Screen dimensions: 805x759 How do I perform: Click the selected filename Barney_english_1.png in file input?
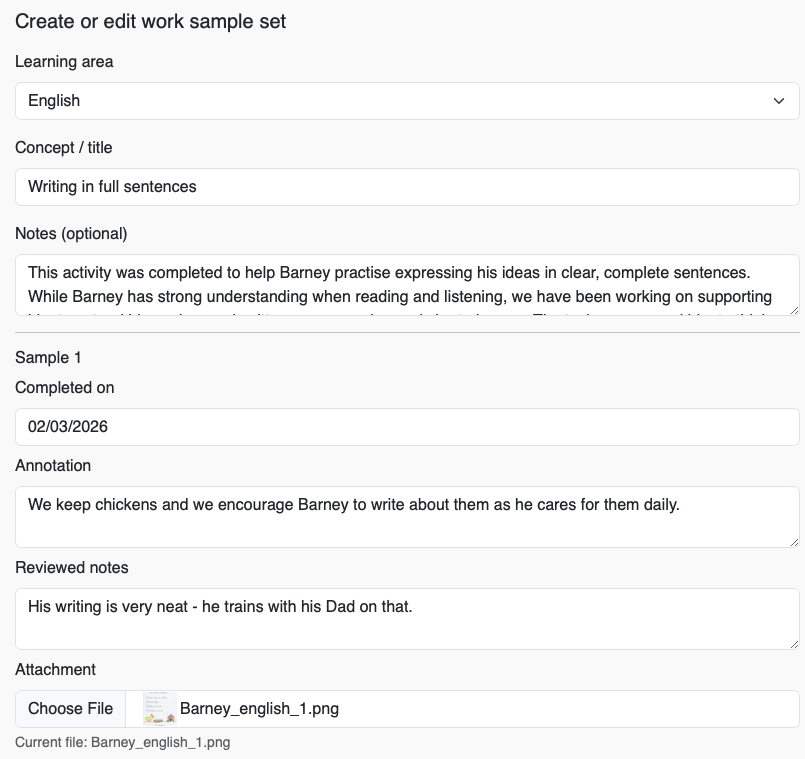point(259,709)
